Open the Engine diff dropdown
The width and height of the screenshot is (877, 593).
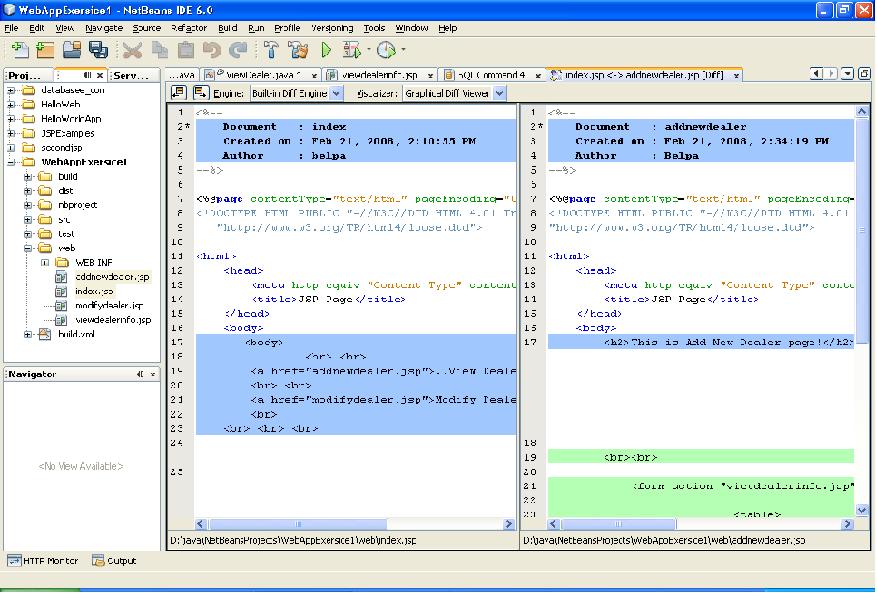click(x=336, y=93)
